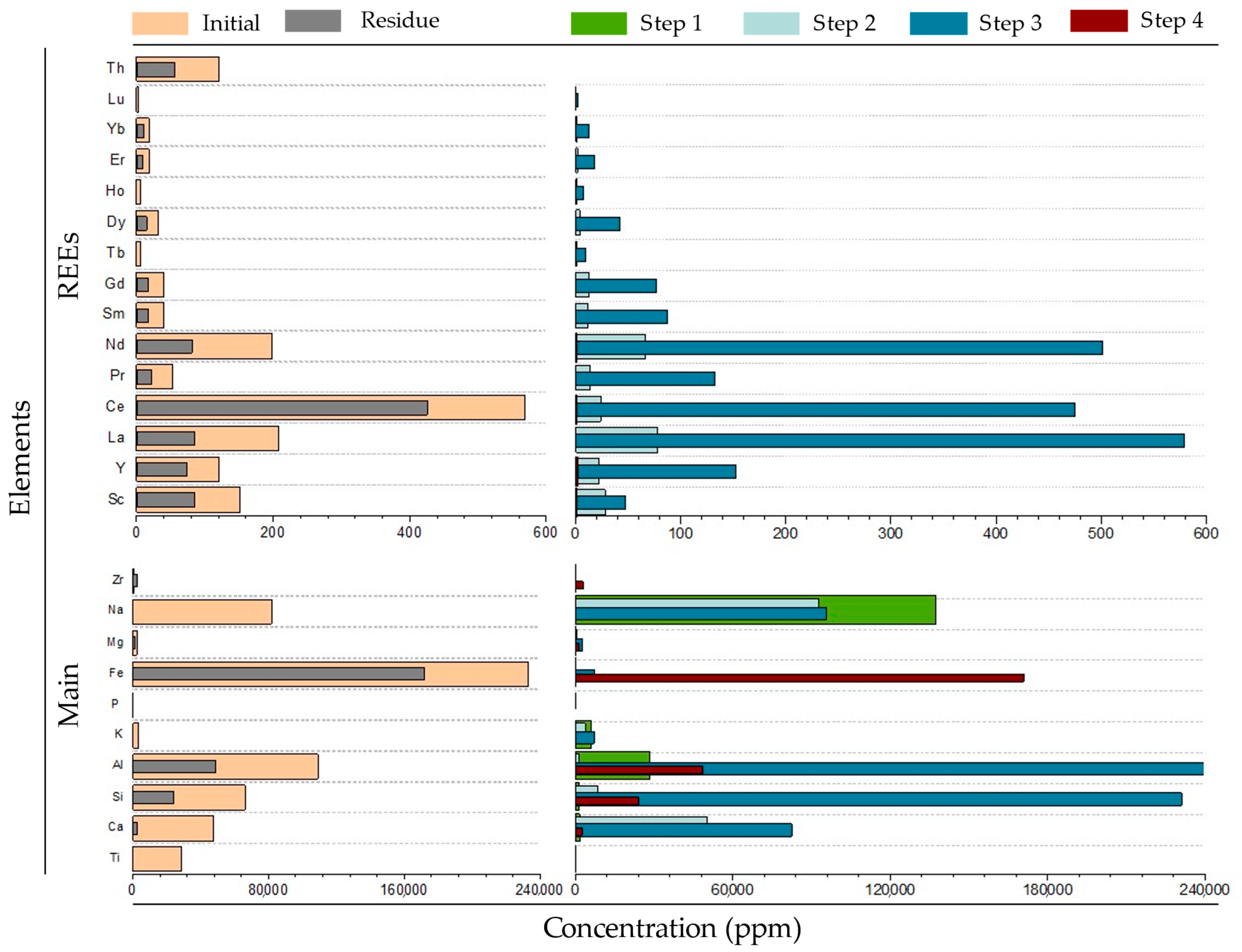Click the Si Step 3 blue bar
Viewport: 1242px width, 952px height.
click(907, 799)
